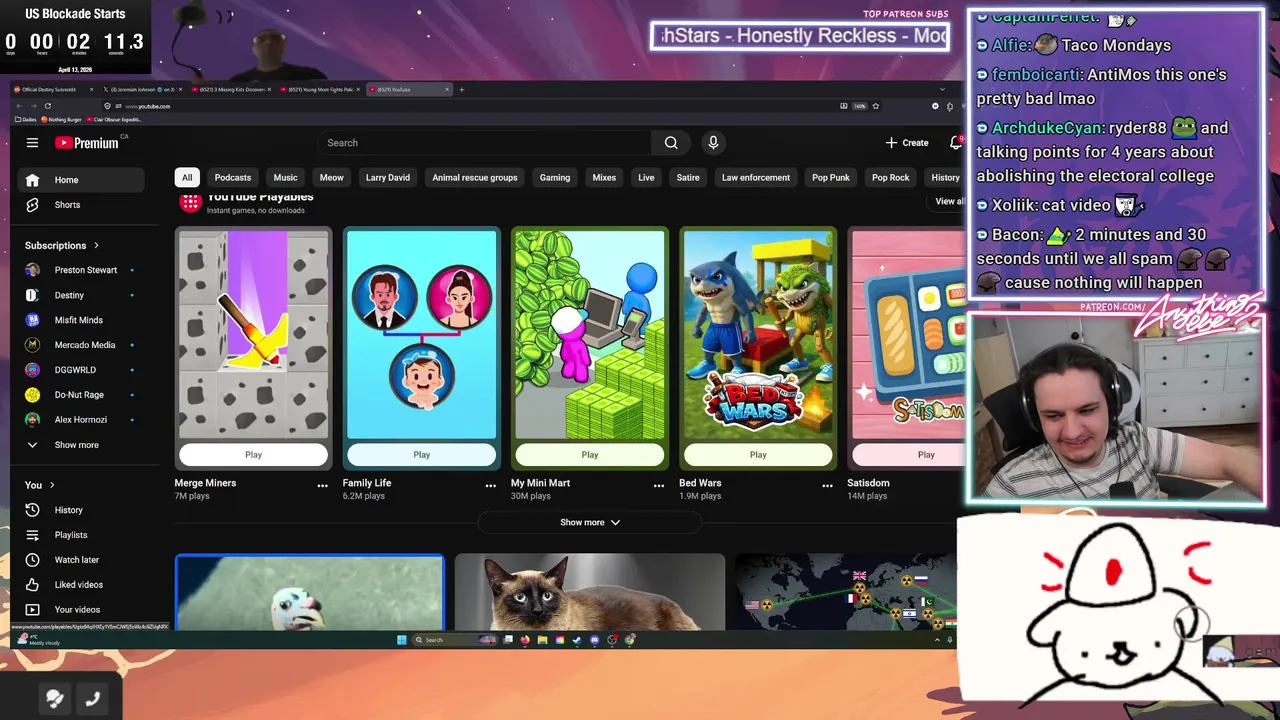
Task: Open Discord from the taskbar
Action: 594,640
